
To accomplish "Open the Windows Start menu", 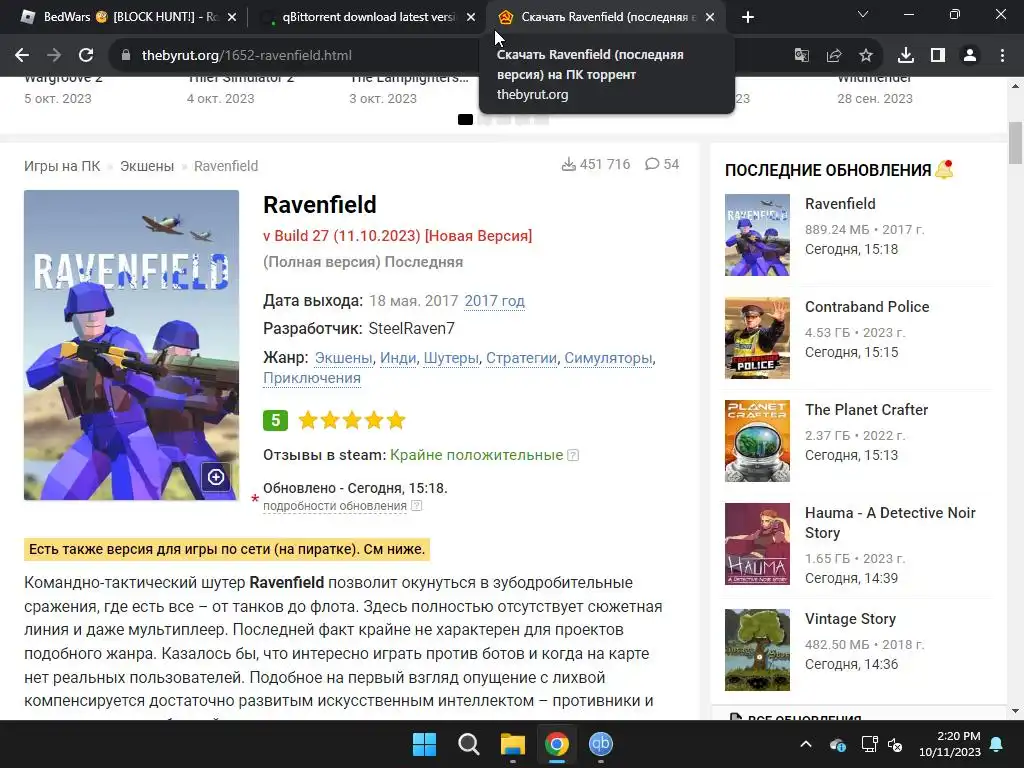I will click(424, 744).
